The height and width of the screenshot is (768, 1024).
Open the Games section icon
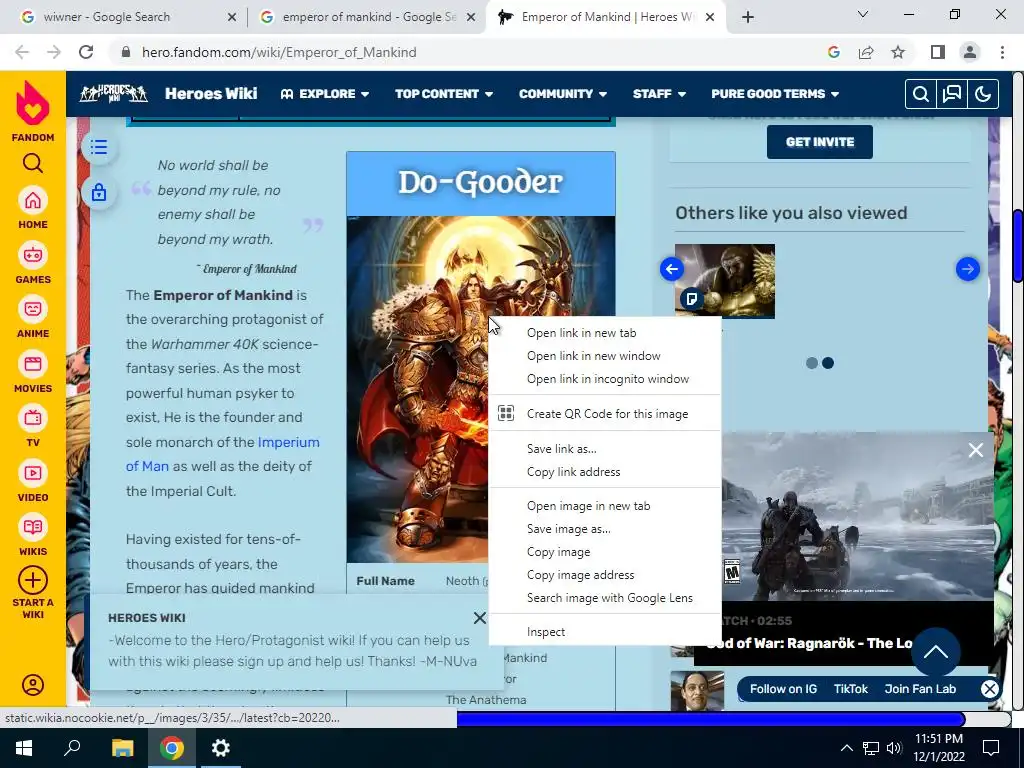pyautogui.click(x=33, y=255)
